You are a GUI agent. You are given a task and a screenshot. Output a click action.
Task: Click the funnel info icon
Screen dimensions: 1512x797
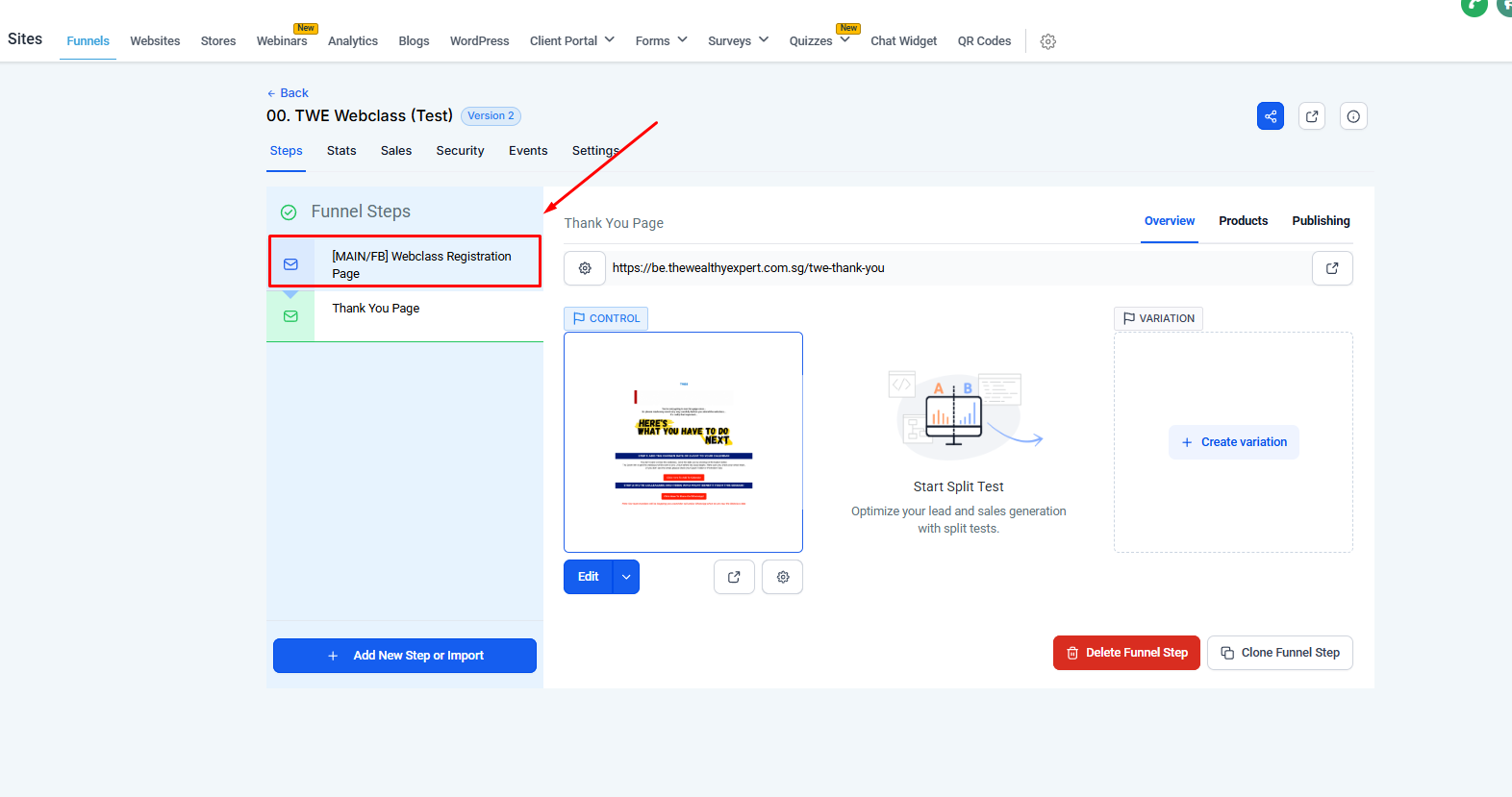click(x=1353, y=116)
